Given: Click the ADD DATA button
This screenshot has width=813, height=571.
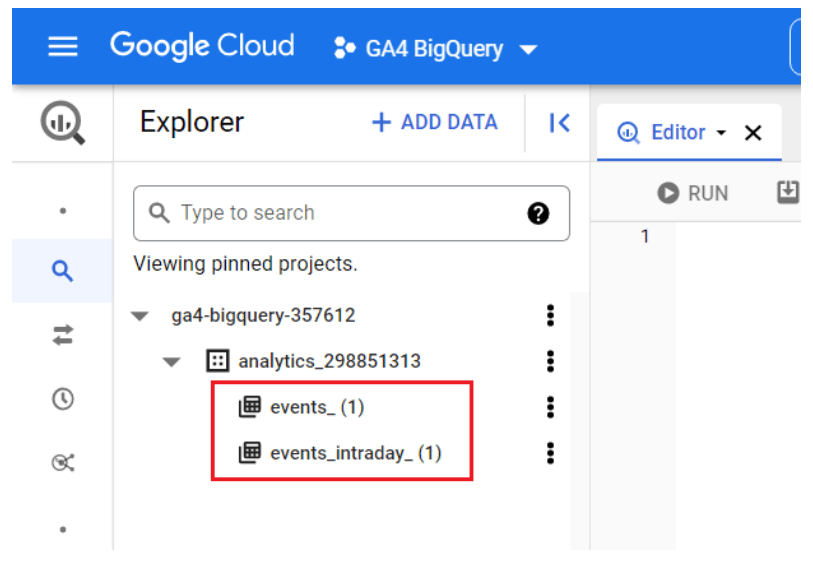Looking at the screenshot, I should 434,122.
